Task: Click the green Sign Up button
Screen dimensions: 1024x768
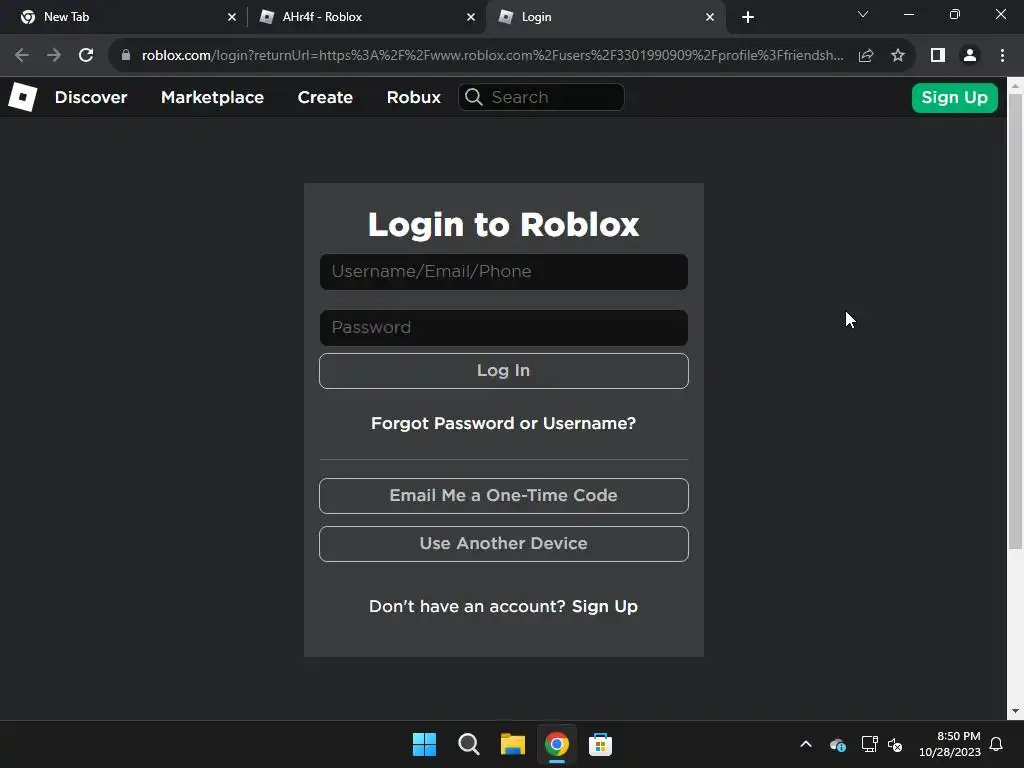Action: pyautogui.click(x=954, y=97)
